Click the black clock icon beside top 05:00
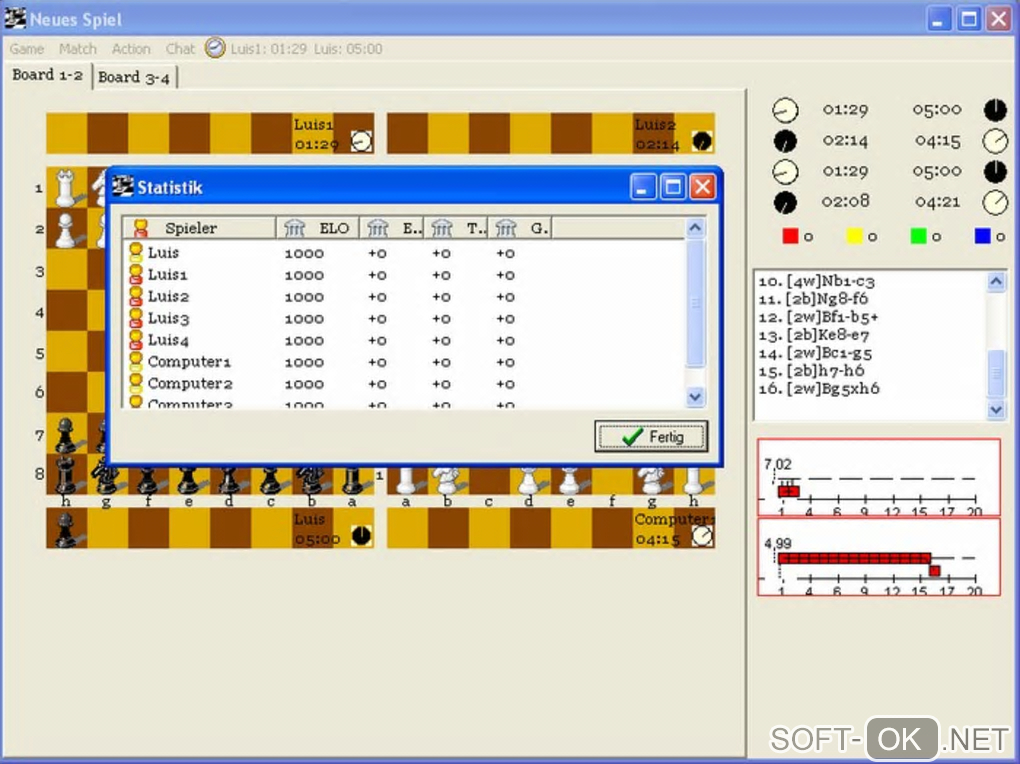Screen dimensions: 1020x764 (995, 110)
